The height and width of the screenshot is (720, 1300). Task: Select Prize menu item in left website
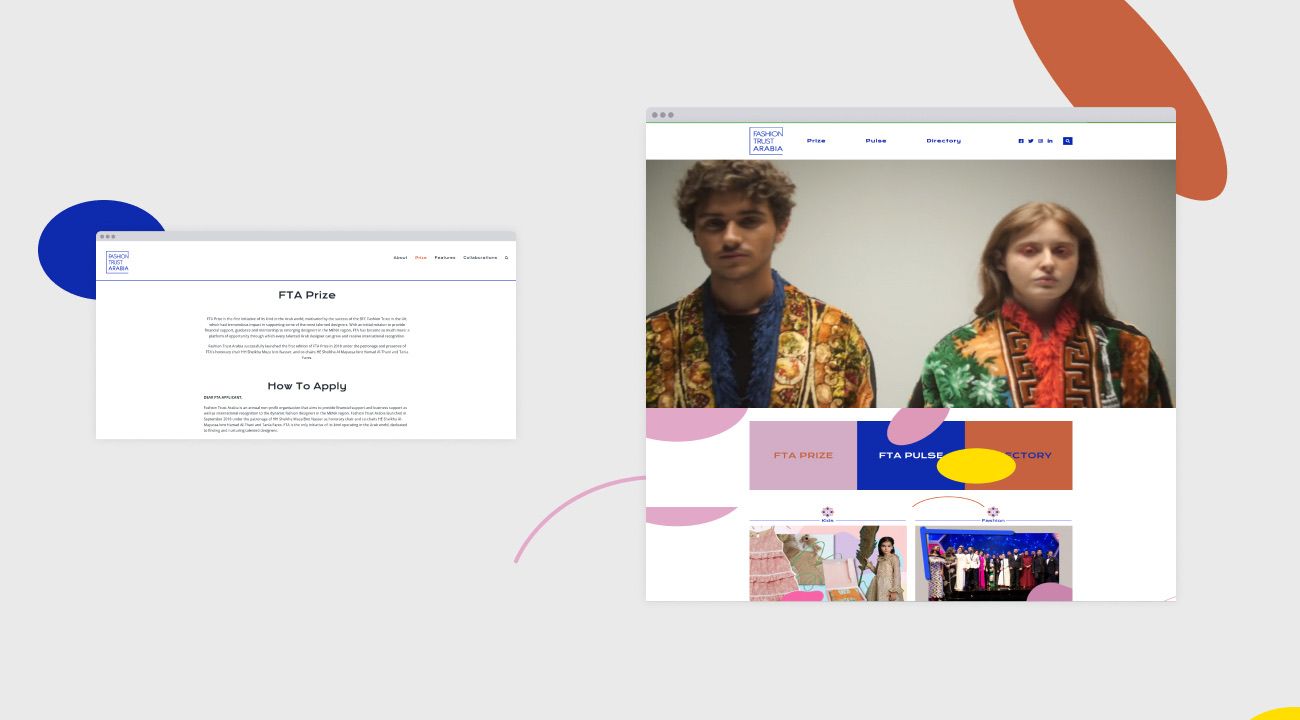[421, 258]
